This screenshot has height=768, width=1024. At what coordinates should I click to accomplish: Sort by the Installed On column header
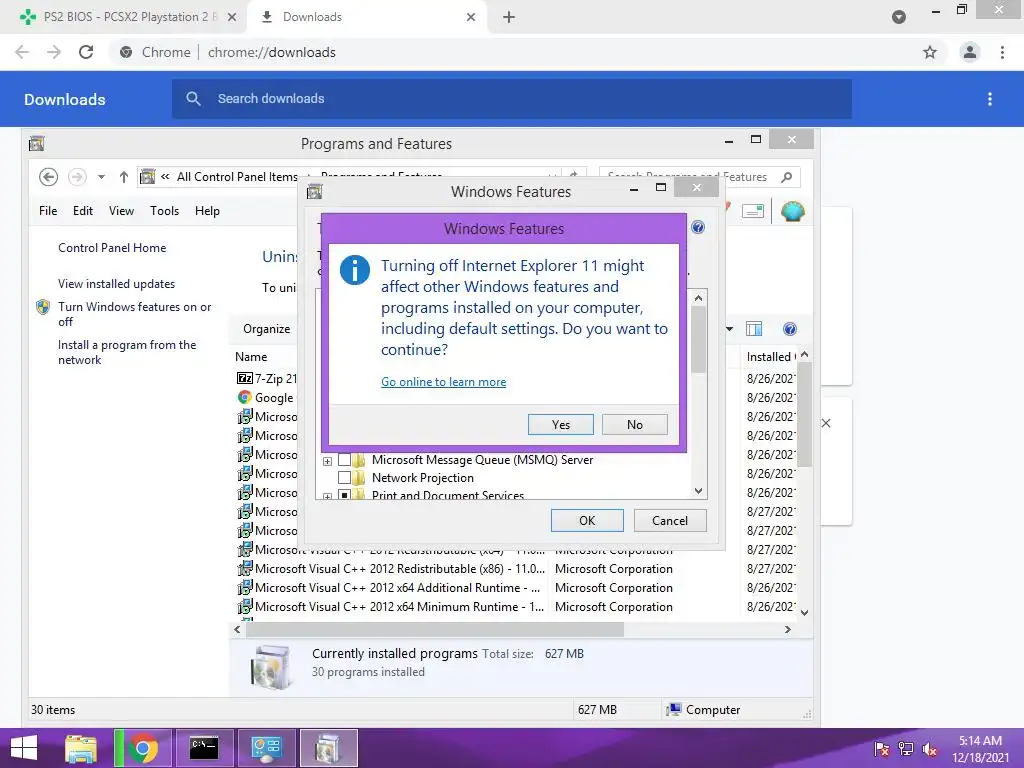coord(769,357)
